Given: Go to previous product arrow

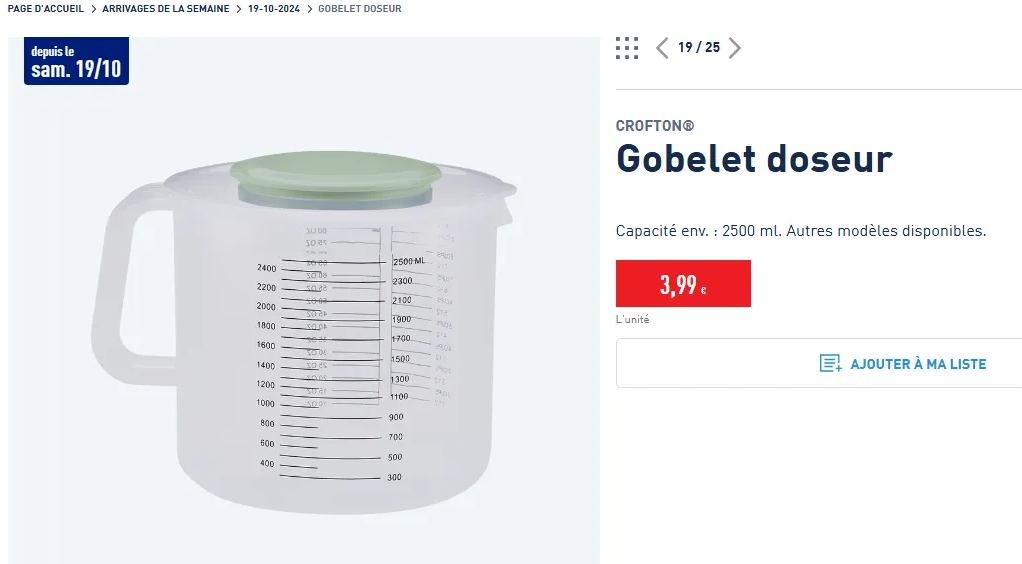Looking at the screenshot, I should [x=662, y=48].
